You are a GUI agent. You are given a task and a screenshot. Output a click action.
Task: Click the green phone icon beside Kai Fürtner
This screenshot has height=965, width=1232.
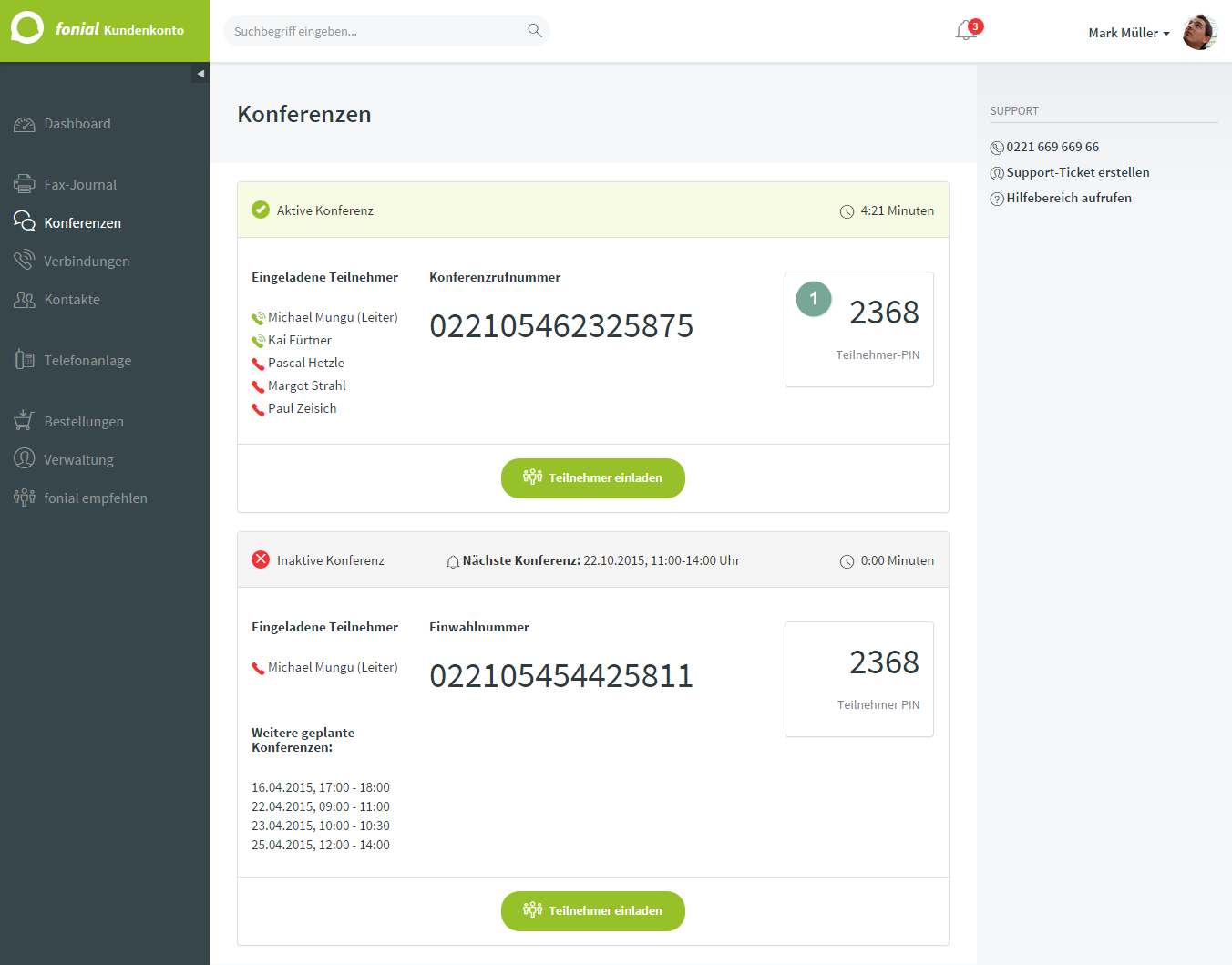[x=258, y=341]
